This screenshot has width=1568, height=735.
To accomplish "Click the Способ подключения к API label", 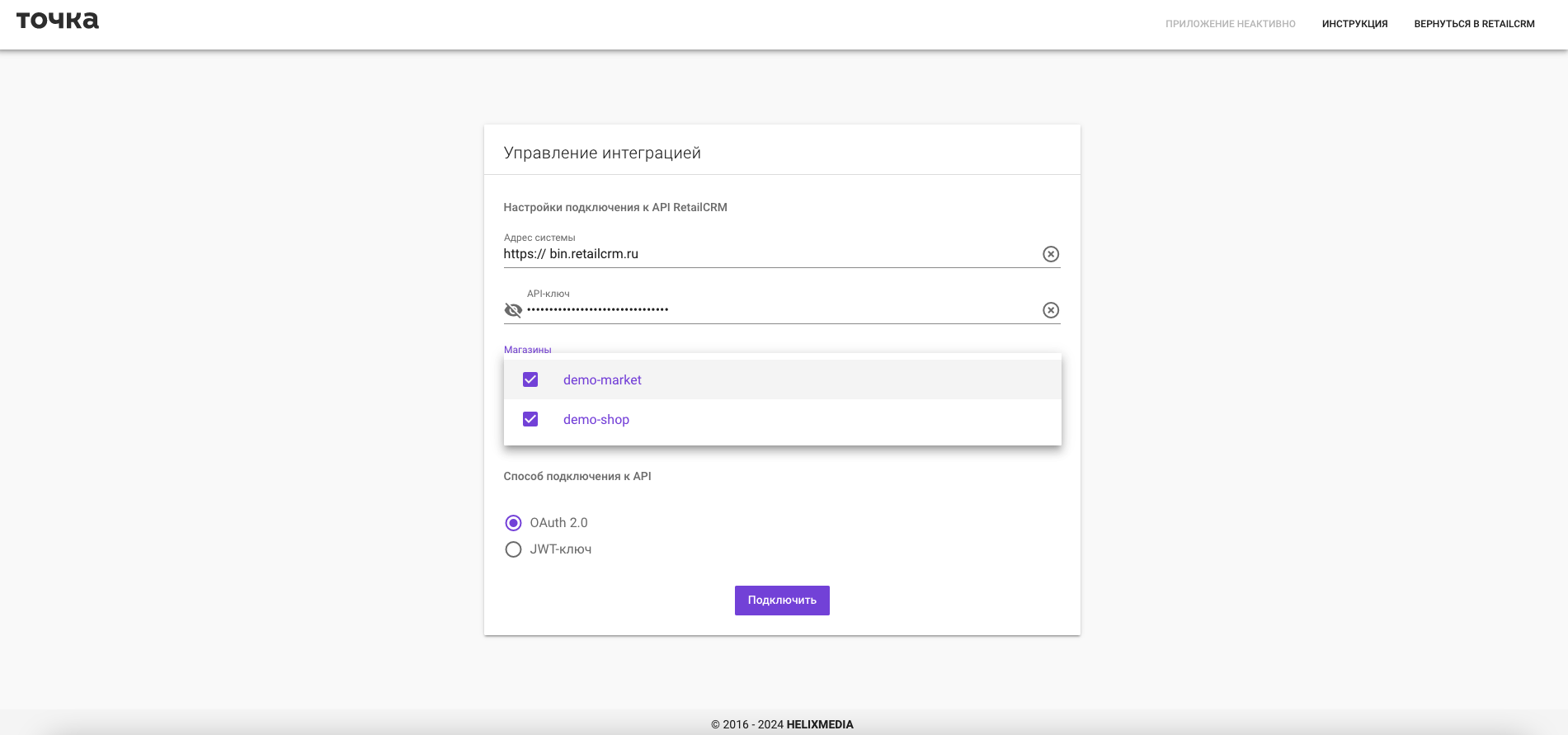I will pyautogui.click(x=577, y=476).
